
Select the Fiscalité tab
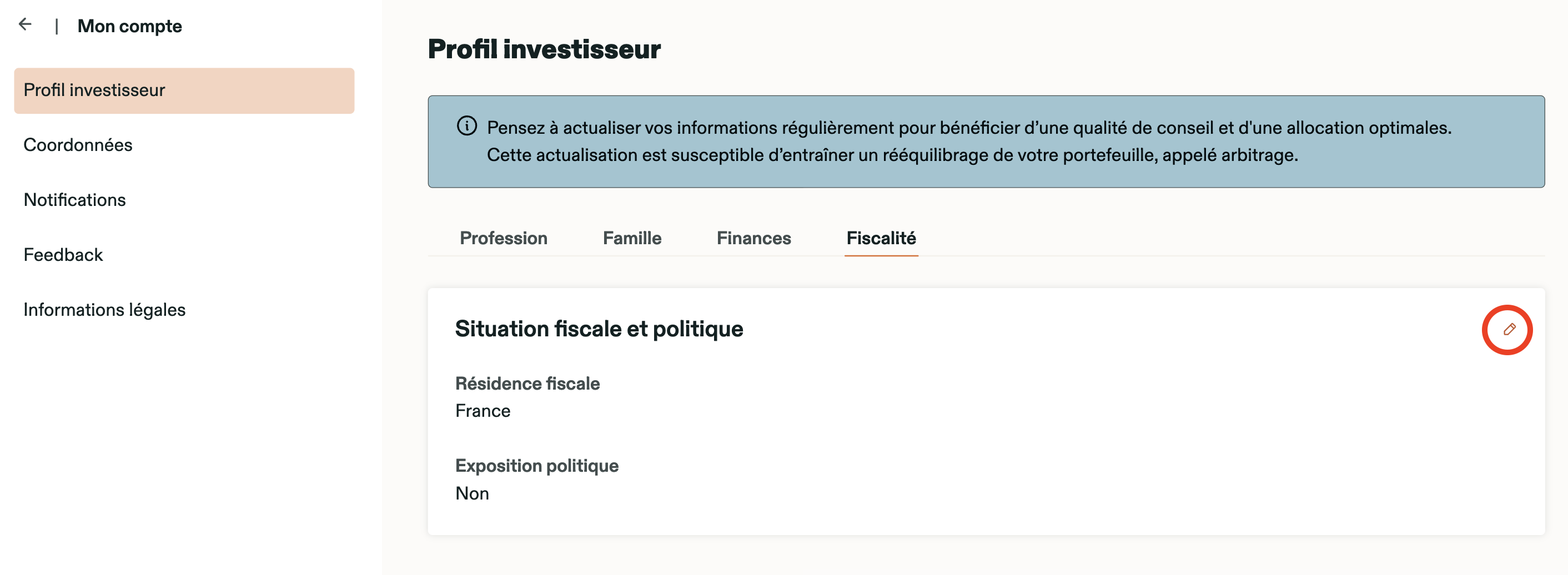click(x=881, y=238)
